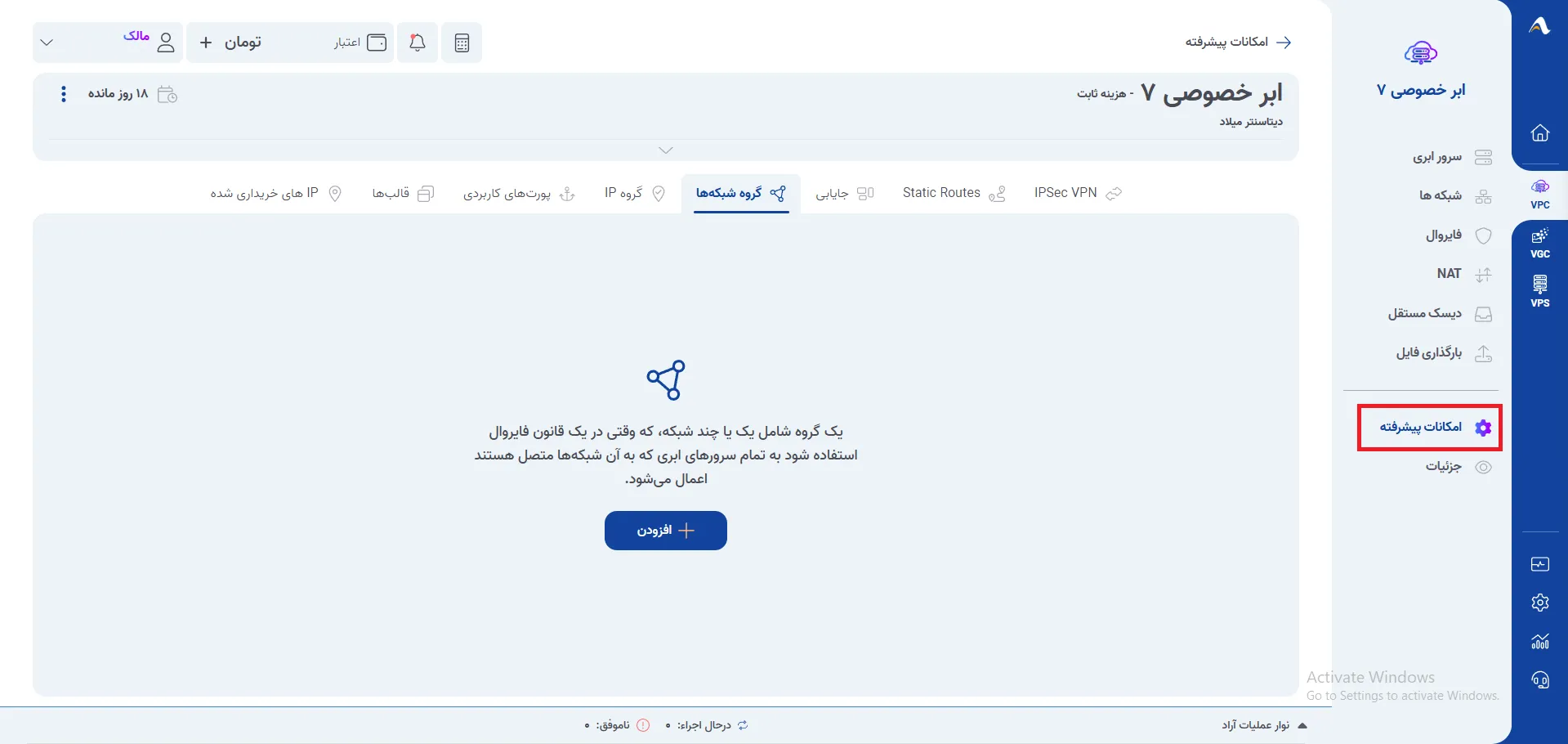The height and width of the screenshot is (744, 1568).
Task: Click the ابر خصوصی ۷ sidebar title
Action: (x=1421, y=90)
